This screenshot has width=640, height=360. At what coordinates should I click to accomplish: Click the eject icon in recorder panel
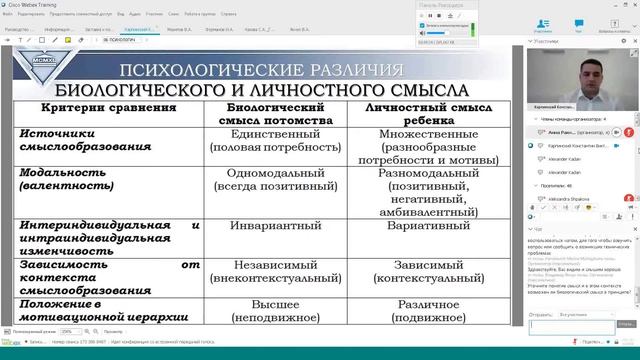pos(450,16)
